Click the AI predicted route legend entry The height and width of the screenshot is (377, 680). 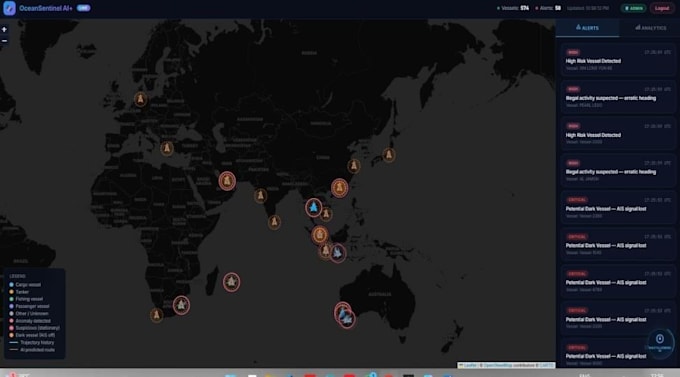tap(32, 350)
